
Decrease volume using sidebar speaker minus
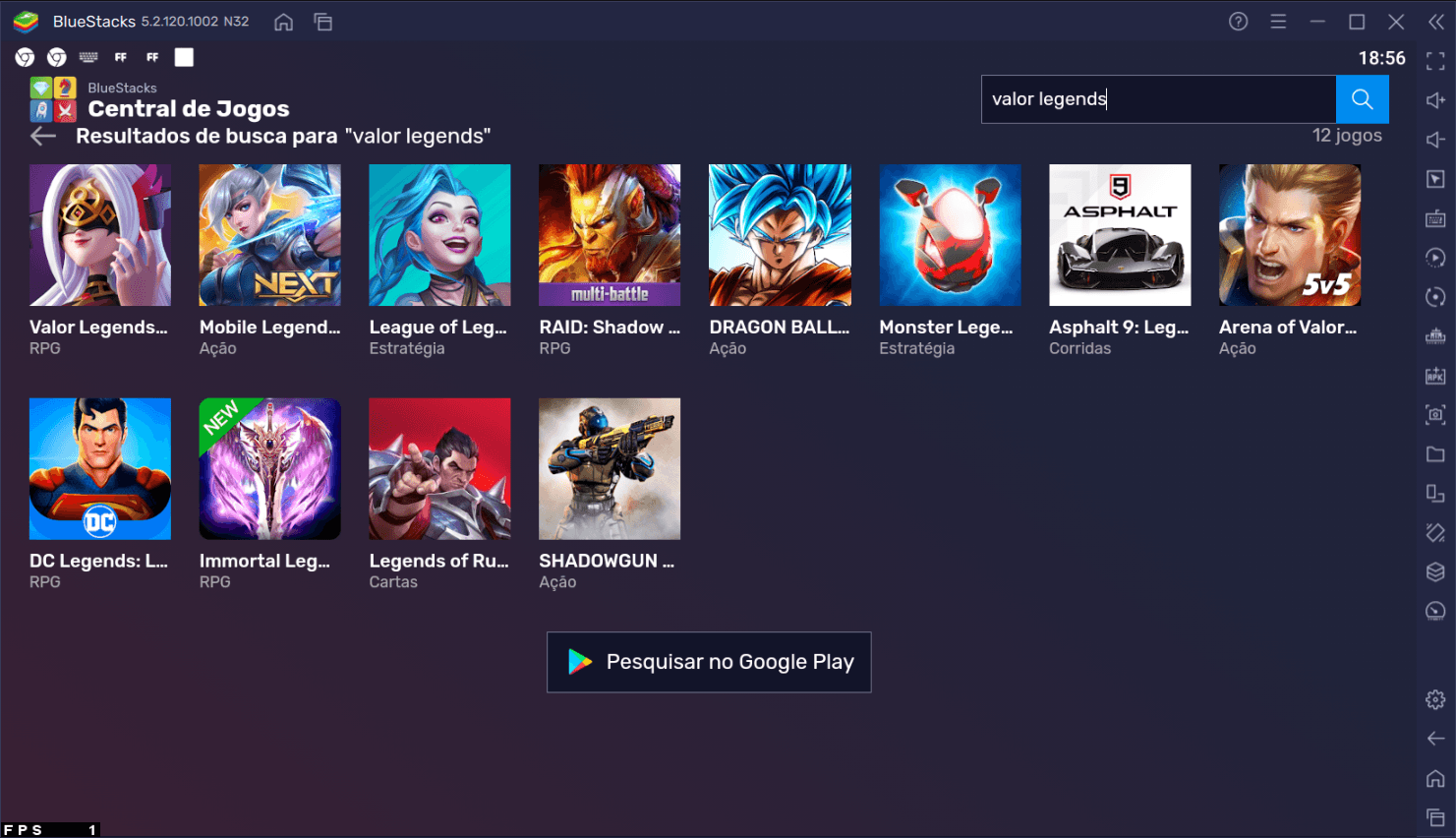click(x=1435, y=140)
